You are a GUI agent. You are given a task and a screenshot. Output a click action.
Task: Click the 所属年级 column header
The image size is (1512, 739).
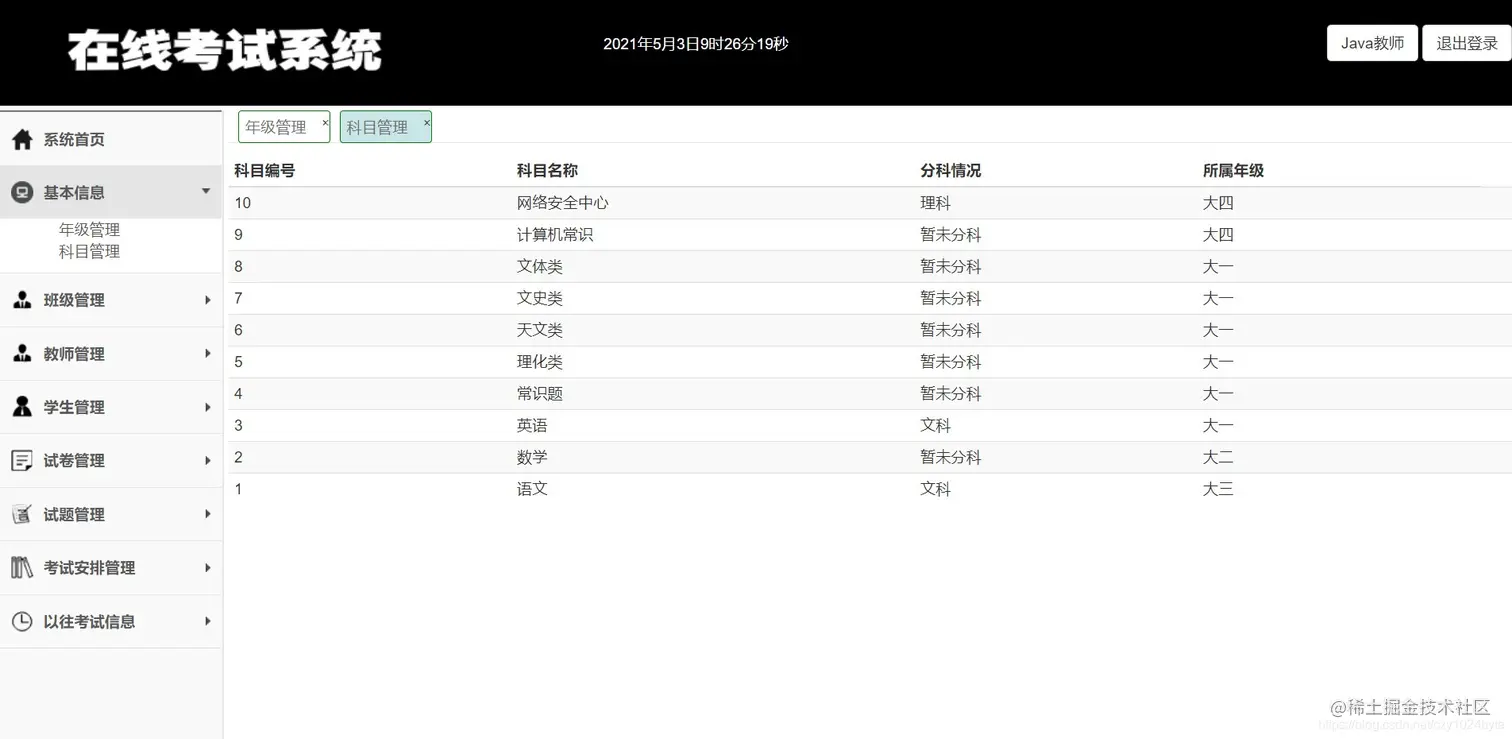click(x=1233, y=171)
